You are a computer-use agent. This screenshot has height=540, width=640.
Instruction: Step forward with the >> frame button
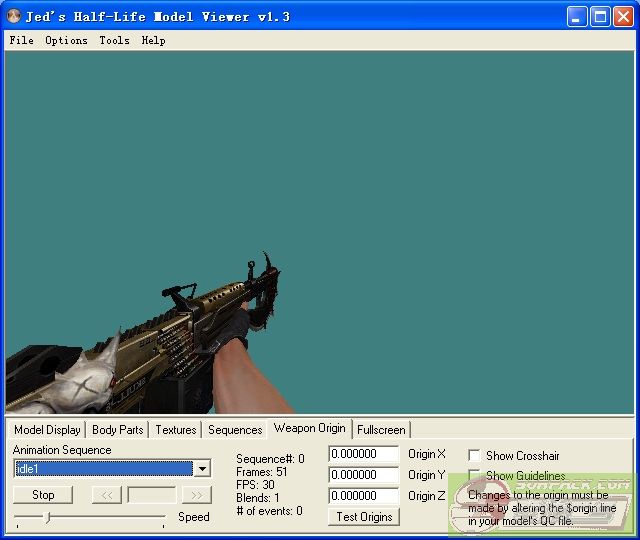197,495
